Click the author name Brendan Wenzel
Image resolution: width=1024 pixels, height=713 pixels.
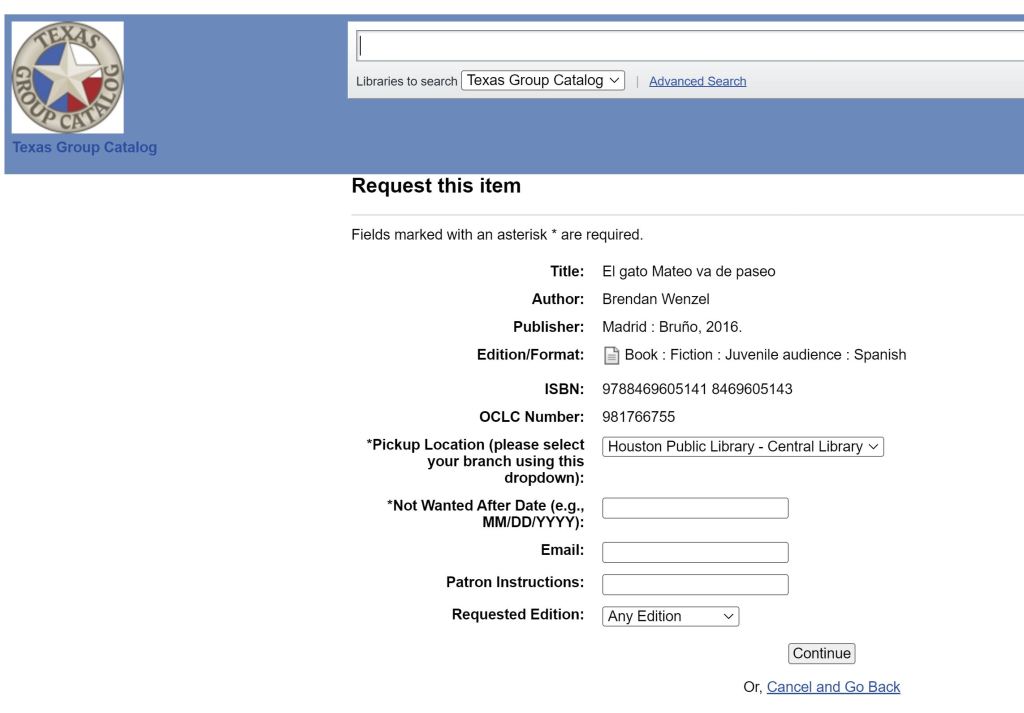tap(656, 299)
